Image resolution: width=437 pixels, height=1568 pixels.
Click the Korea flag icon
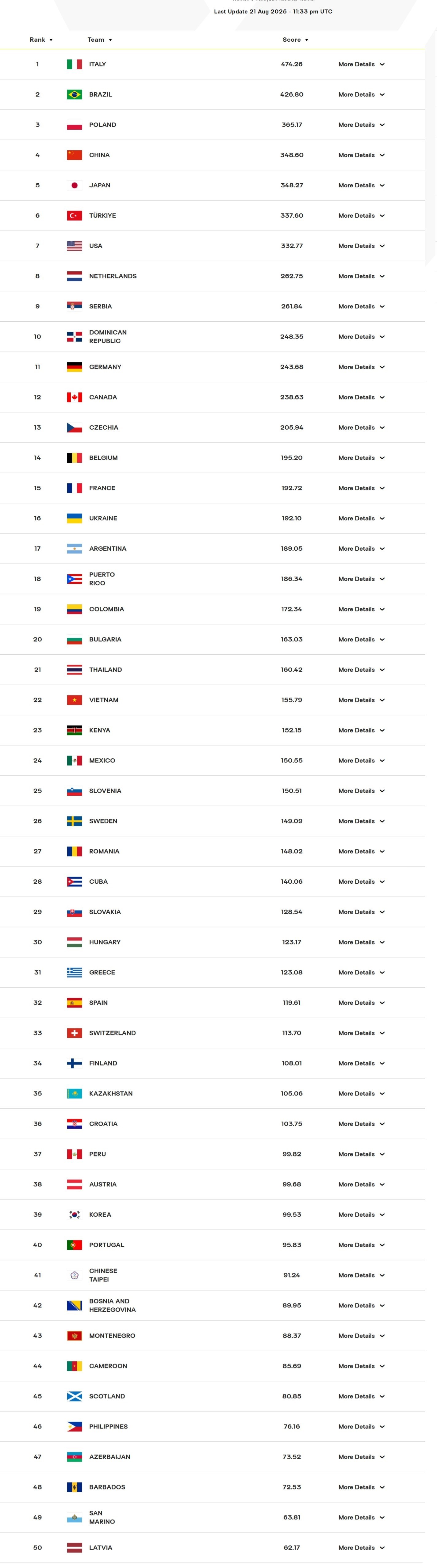74,1214
